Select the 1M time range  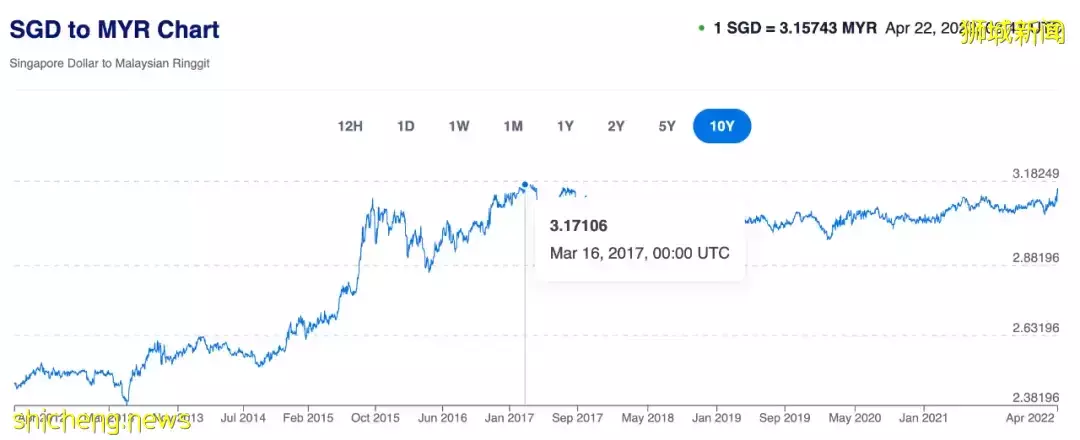pyautogui.click(x=513, y=126)
